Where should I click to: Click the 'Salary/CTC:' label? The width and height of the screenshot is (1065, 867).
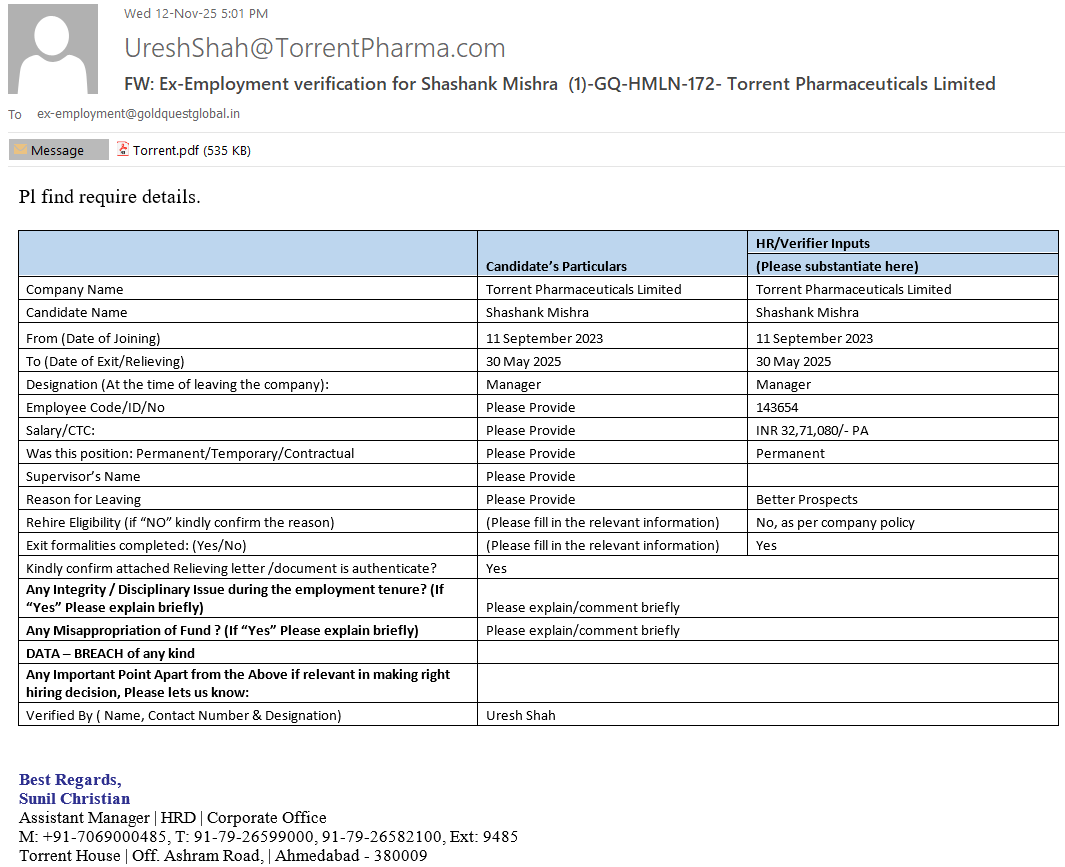point(60,431)
